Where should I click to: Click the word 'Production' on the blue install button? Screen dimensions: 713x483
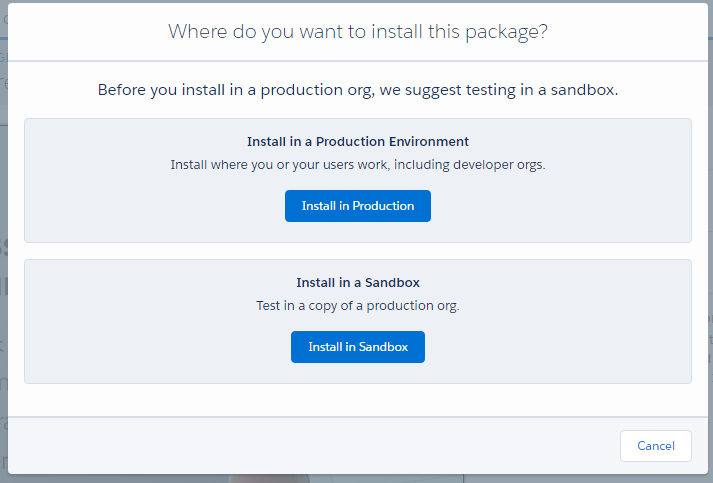[383, 206]
